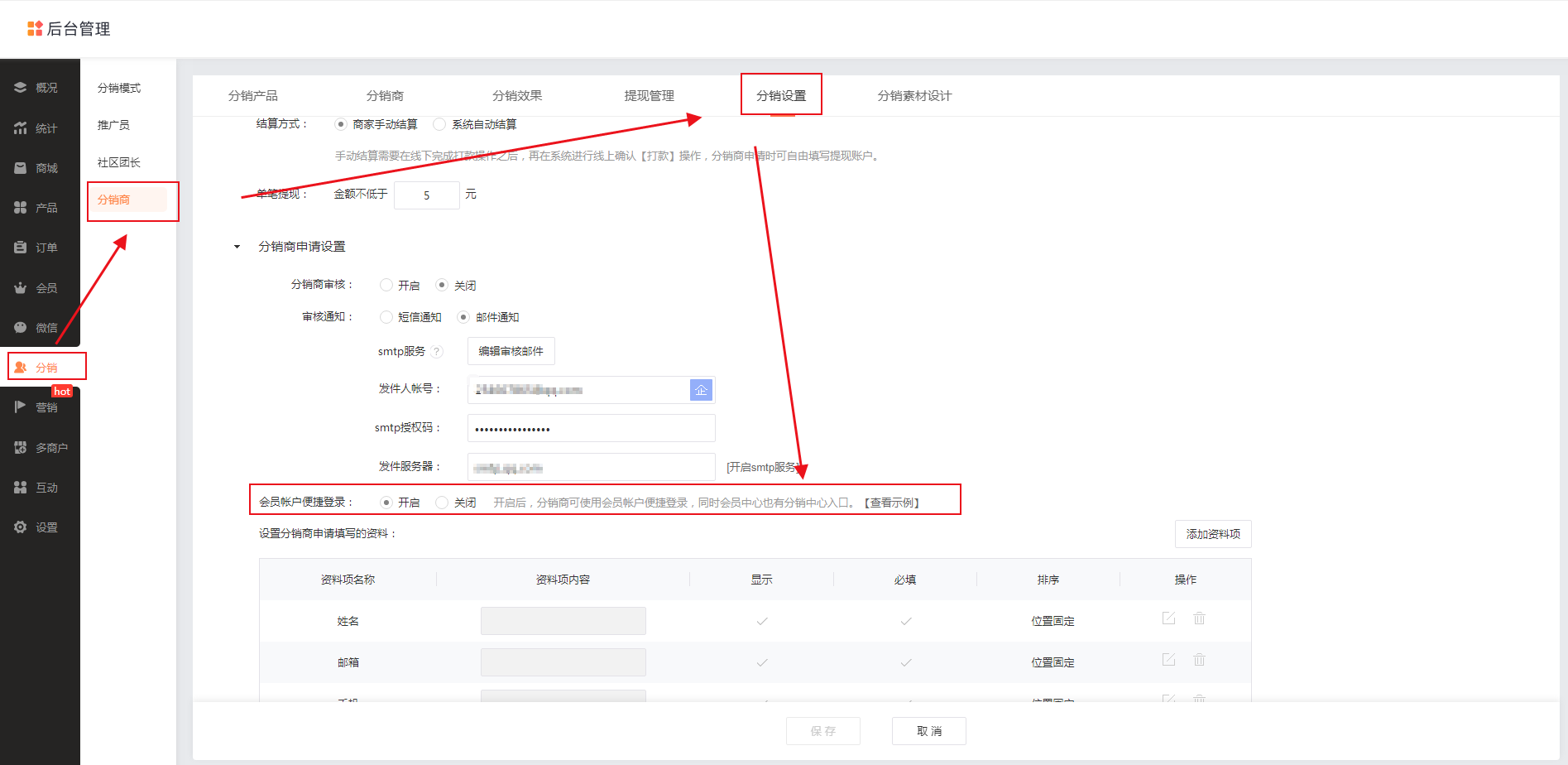Click 位置固定 text in 邮箱 row

(1053, 662)
